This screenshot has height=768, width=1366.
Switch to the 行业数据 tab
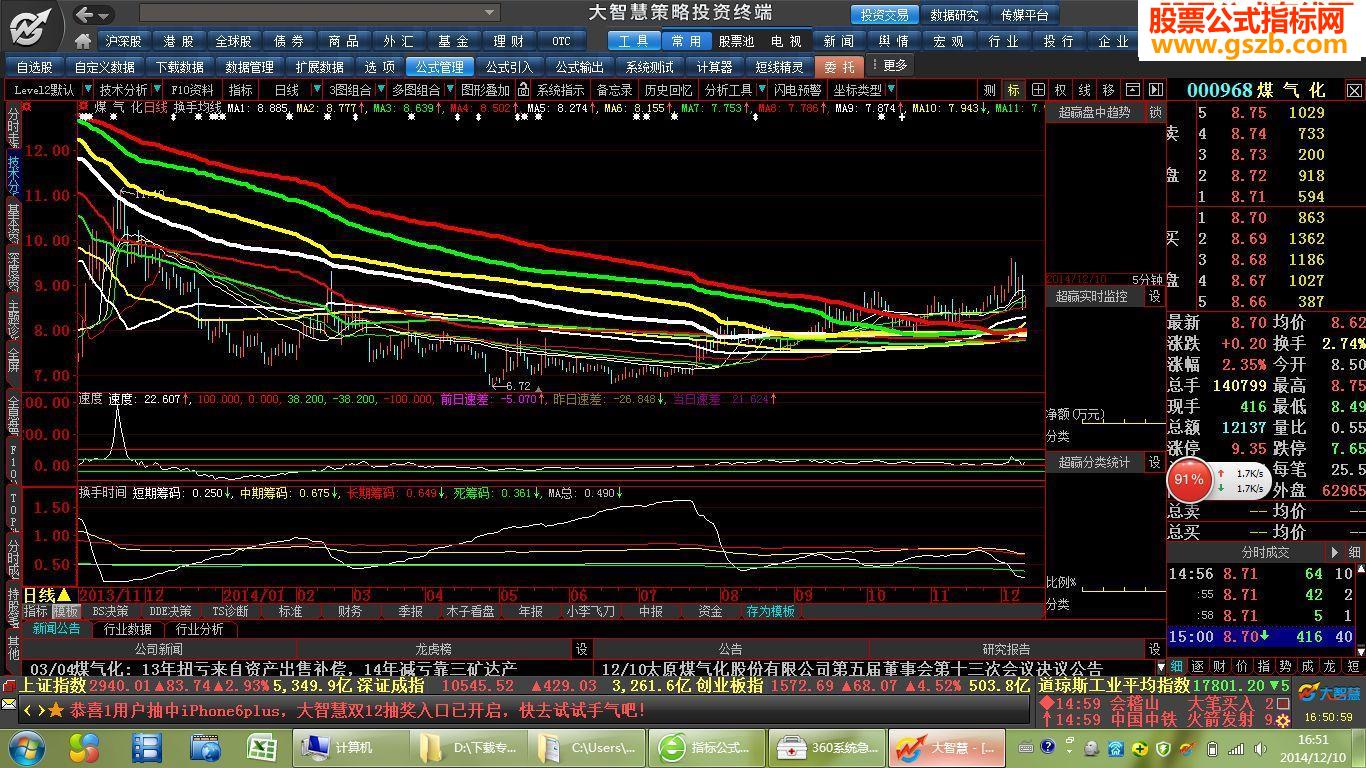[128, 630]
